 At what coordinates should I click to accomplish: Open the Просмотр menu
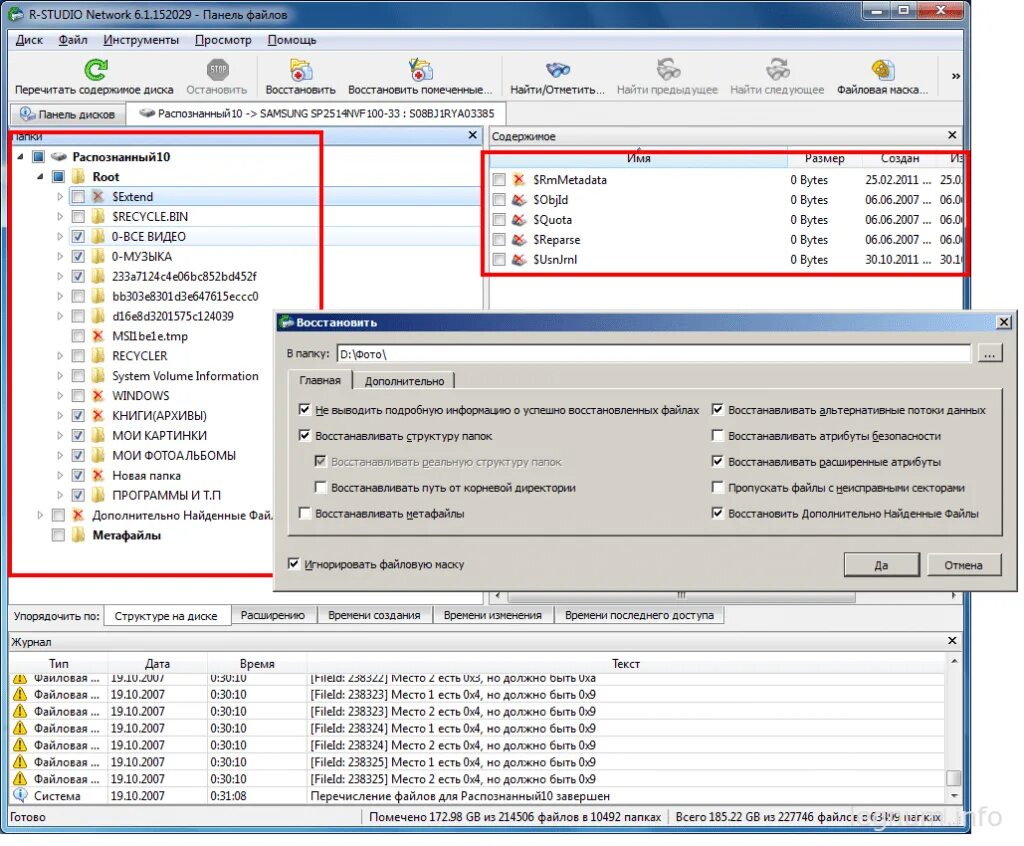(x=223, y=40)
